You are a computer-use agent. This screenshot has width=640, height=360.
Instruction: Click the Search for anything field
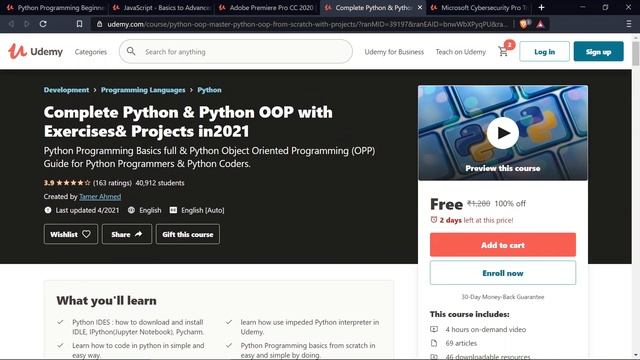coord(236,51)
